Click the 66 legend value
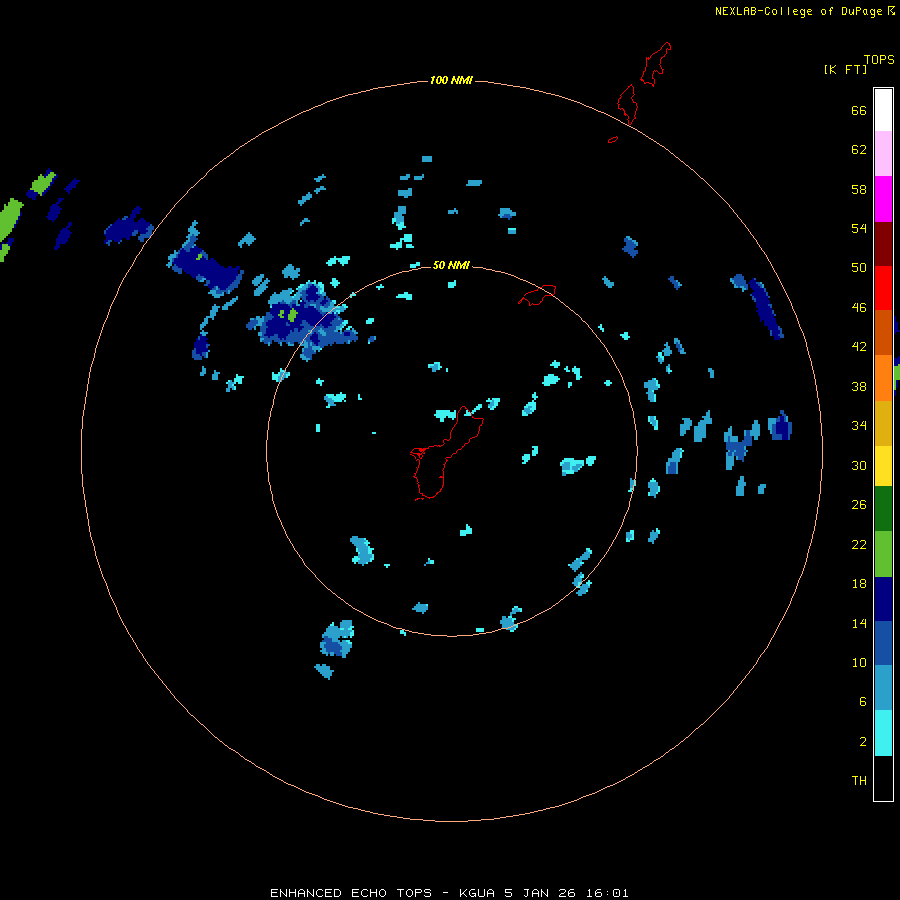This screenshot has height=900, width=900. tap(859, 111)
